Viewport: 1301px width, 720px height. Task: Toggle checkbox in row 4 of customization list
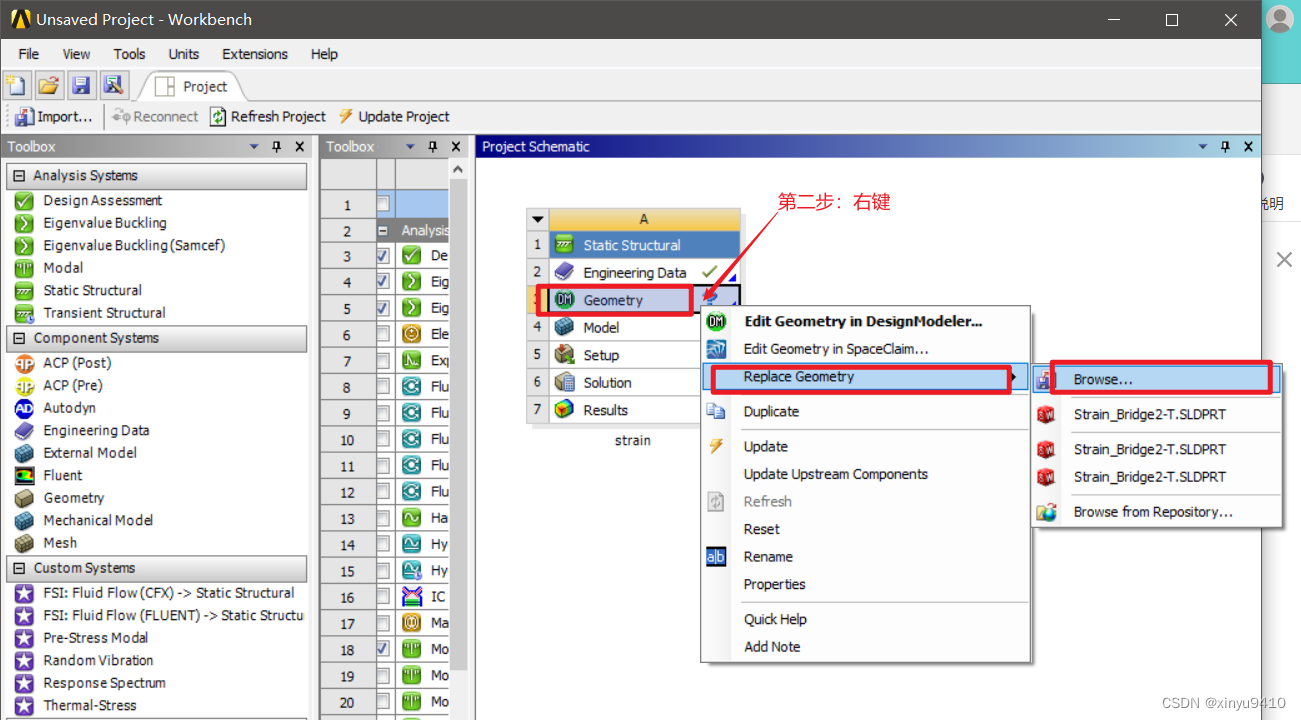tap(383, 282)
